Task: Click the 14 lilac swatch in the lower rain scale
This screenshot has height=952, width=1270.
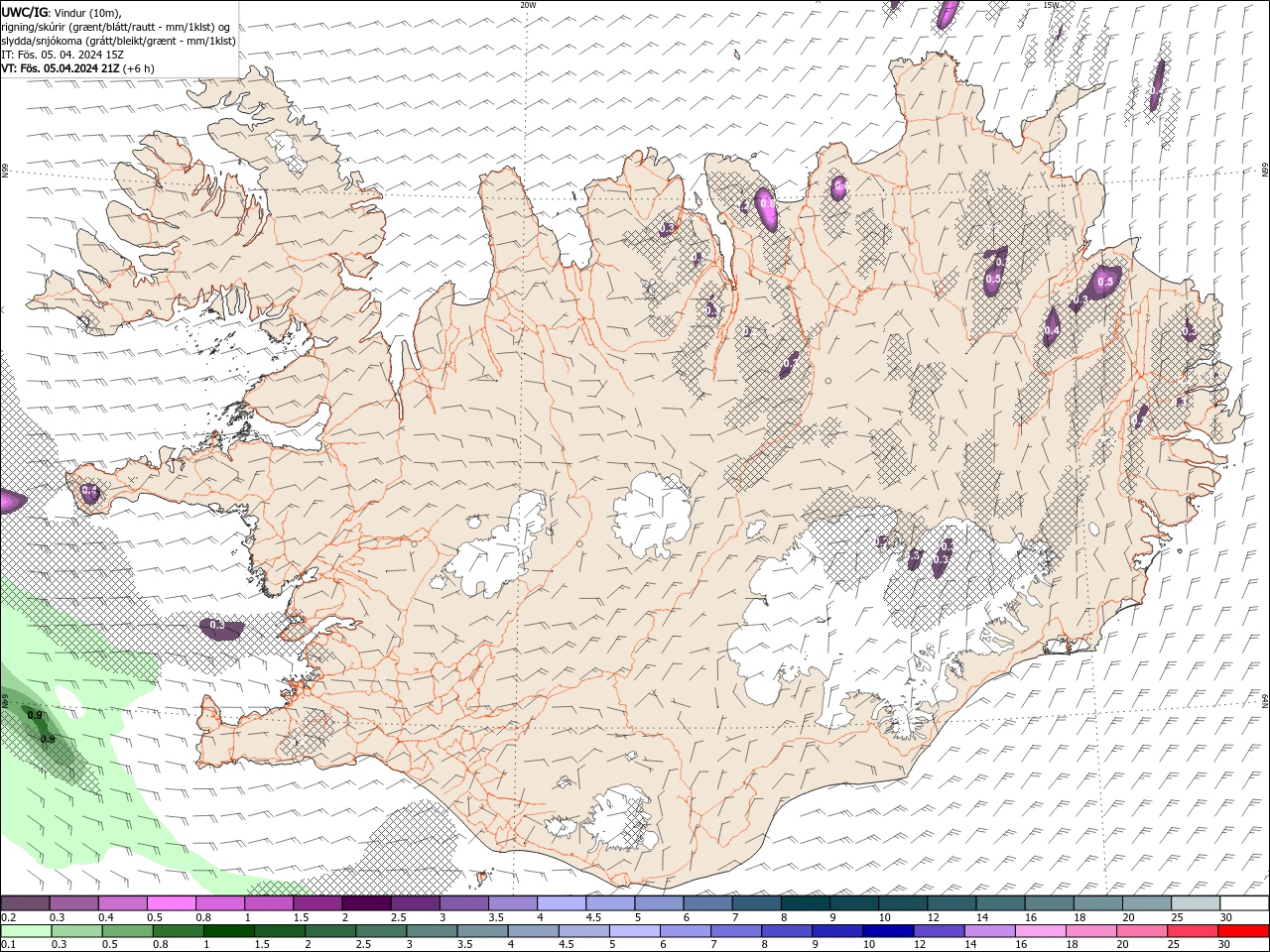Action: tap(989, 931)
